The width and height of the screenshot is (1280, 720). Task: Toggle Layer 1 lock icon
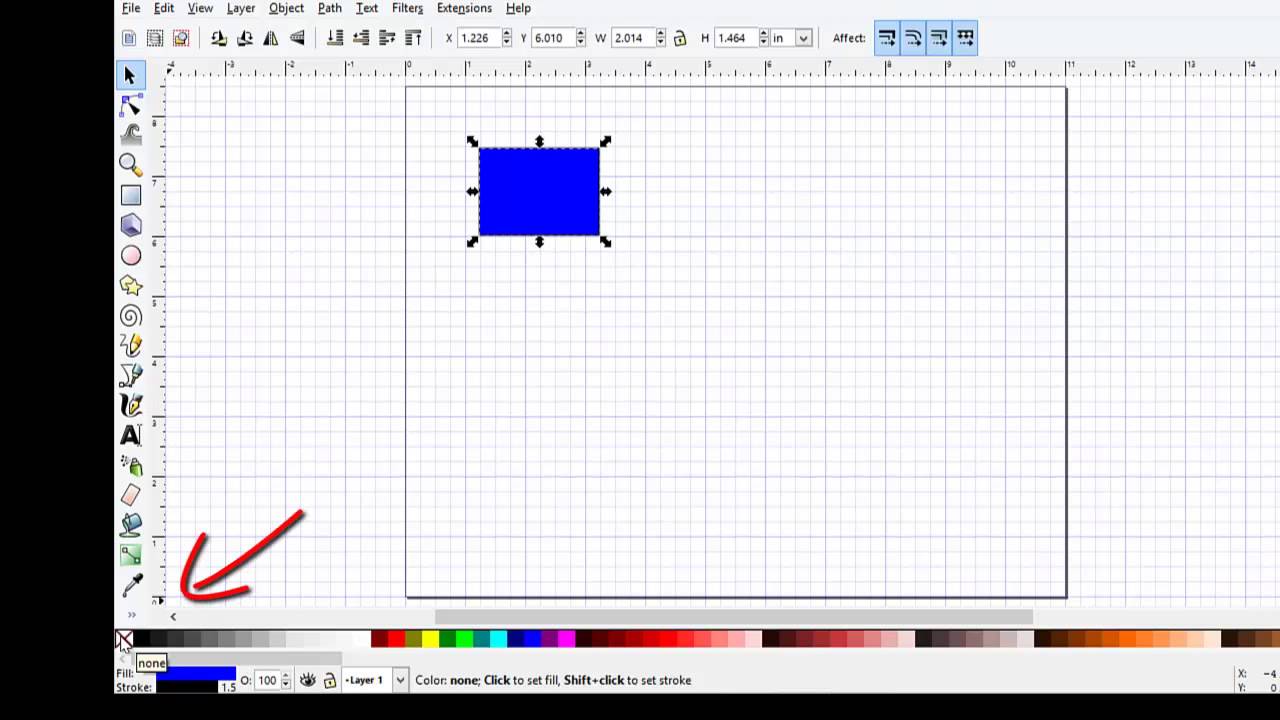point(329,680)
